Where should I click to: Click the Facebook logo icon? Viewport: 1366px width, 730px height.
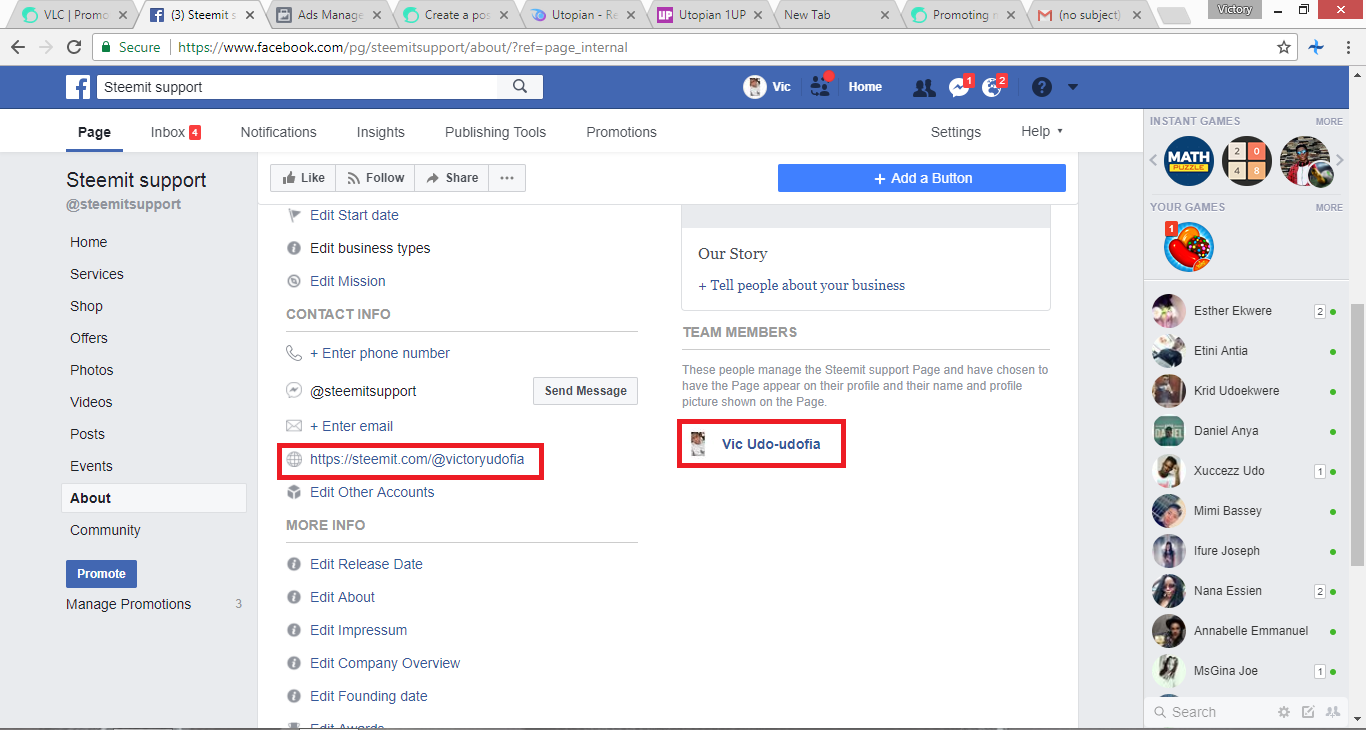click(x=78, y=87)
